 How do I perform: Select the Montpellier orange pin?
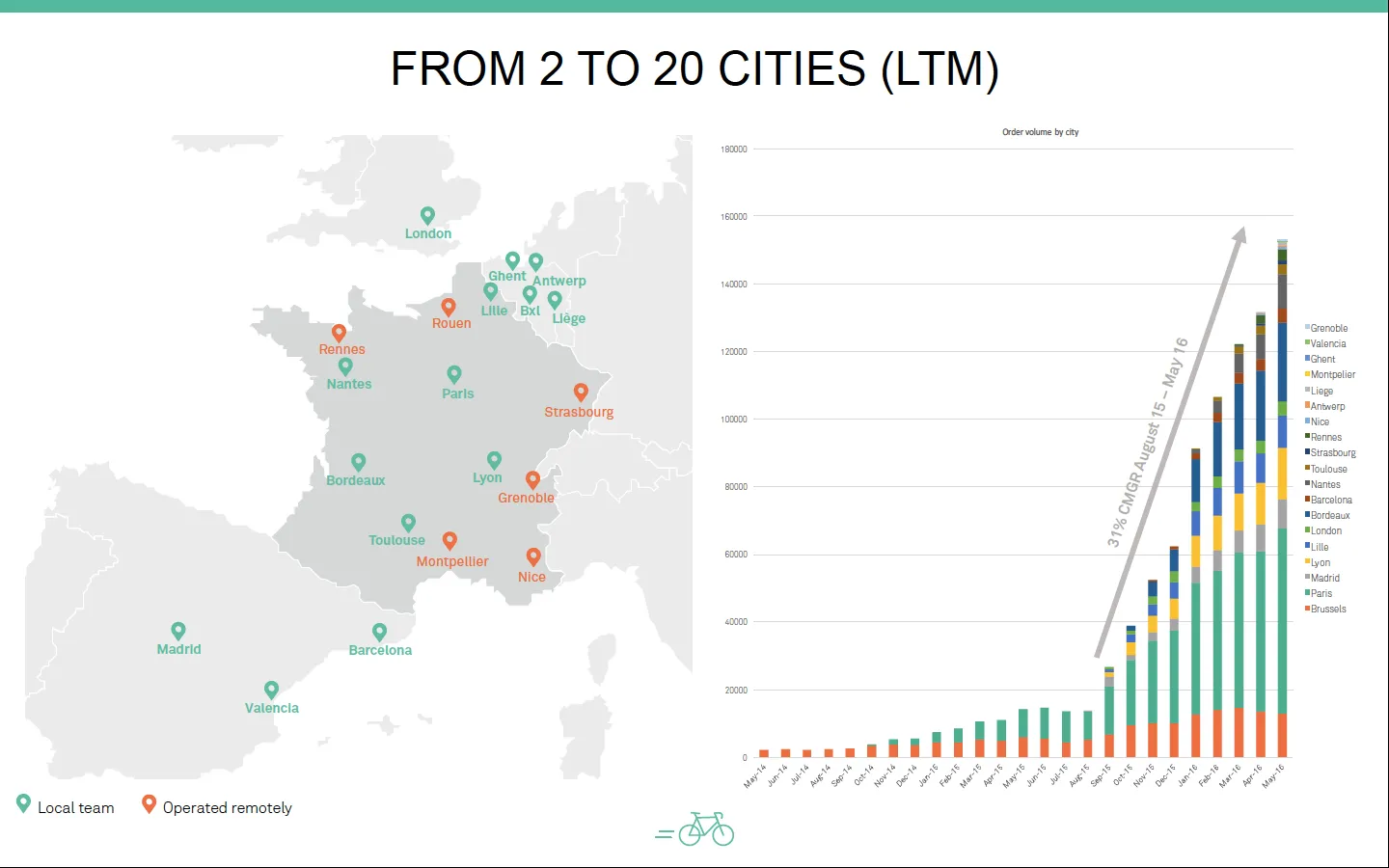pos(449,541)
